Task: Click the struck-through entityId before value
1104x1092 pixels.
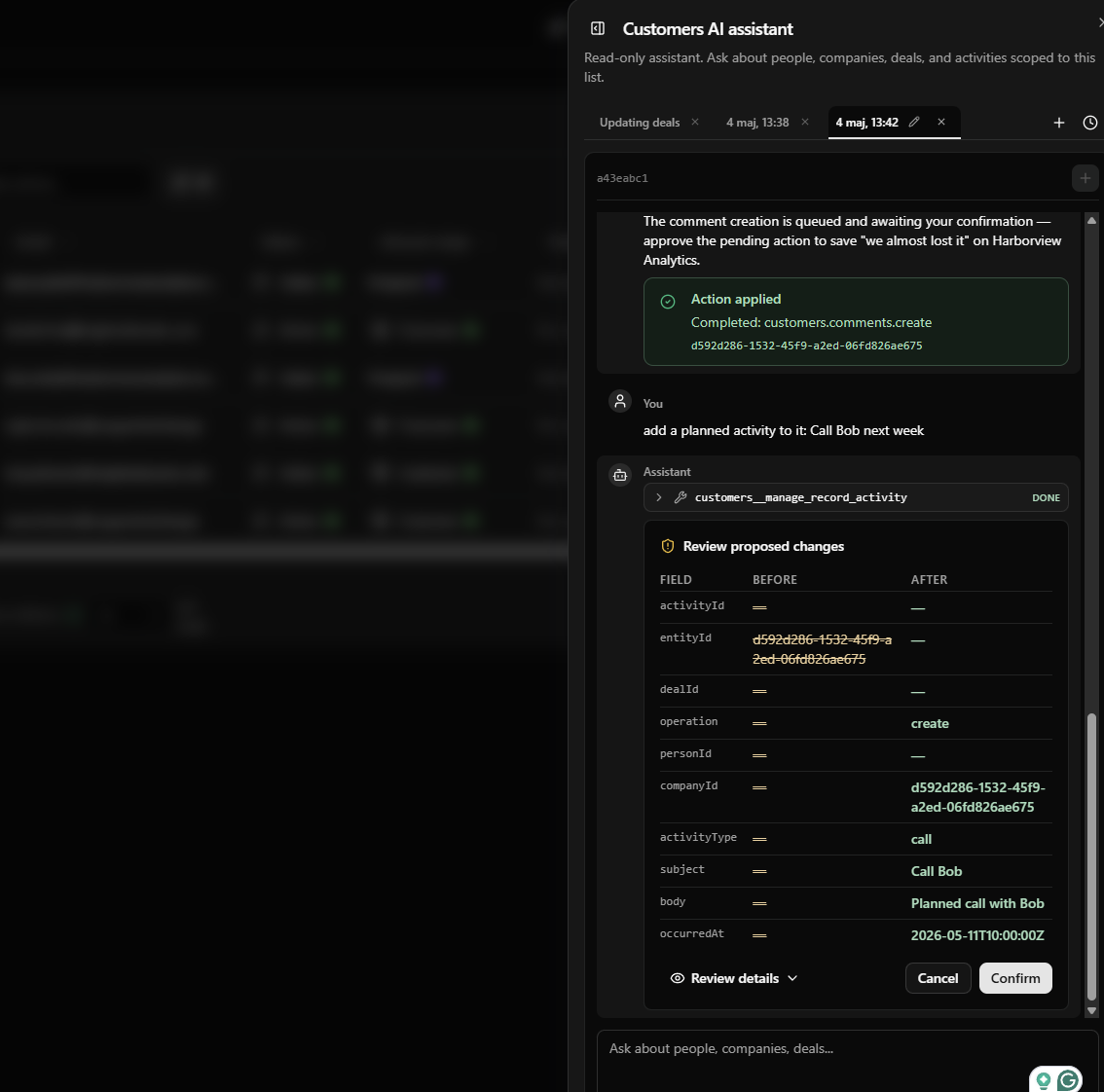Action: click(822, 649)
